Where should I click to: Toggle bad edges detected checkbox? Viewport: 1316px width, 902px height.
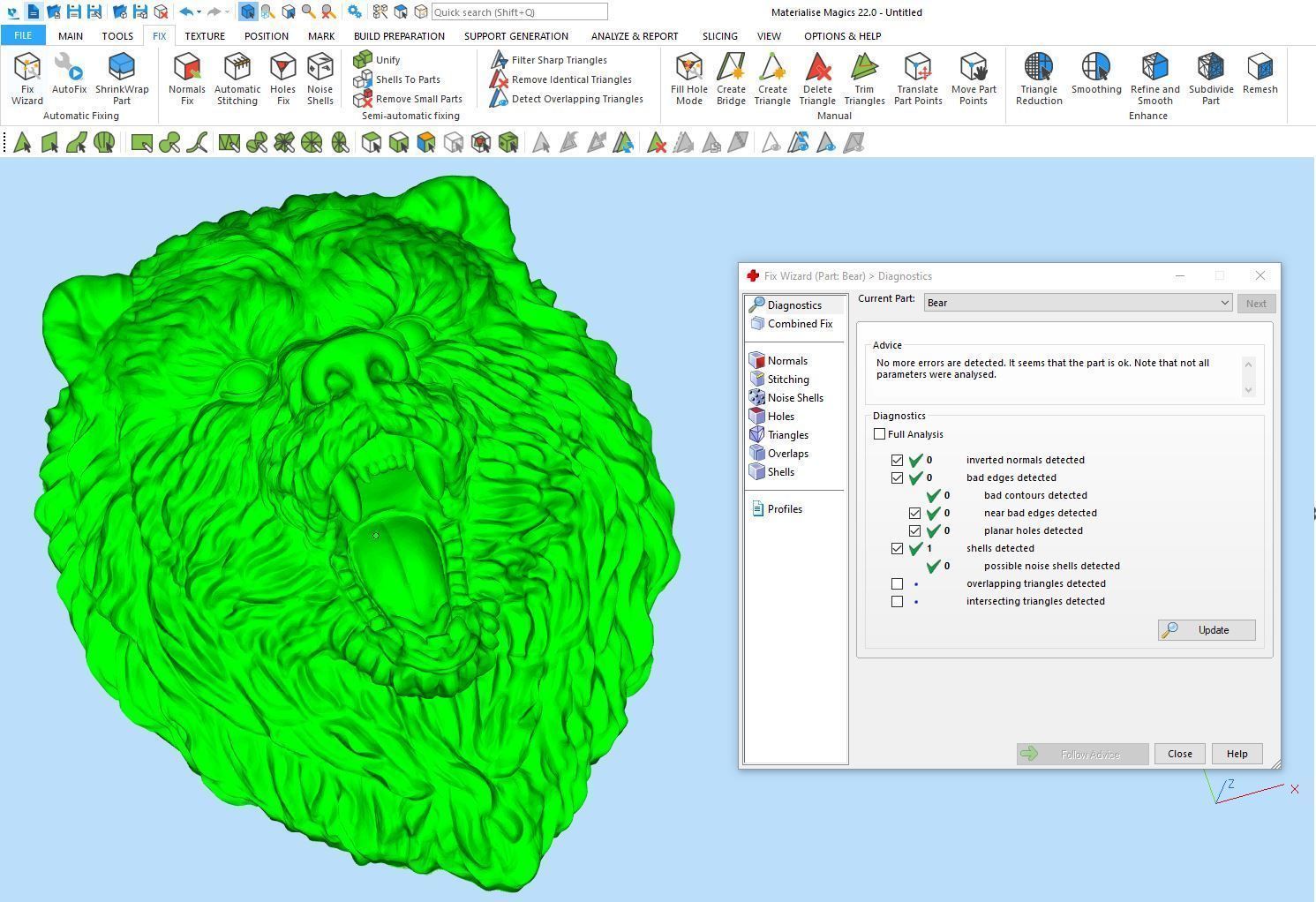click(x=898, y=477)
